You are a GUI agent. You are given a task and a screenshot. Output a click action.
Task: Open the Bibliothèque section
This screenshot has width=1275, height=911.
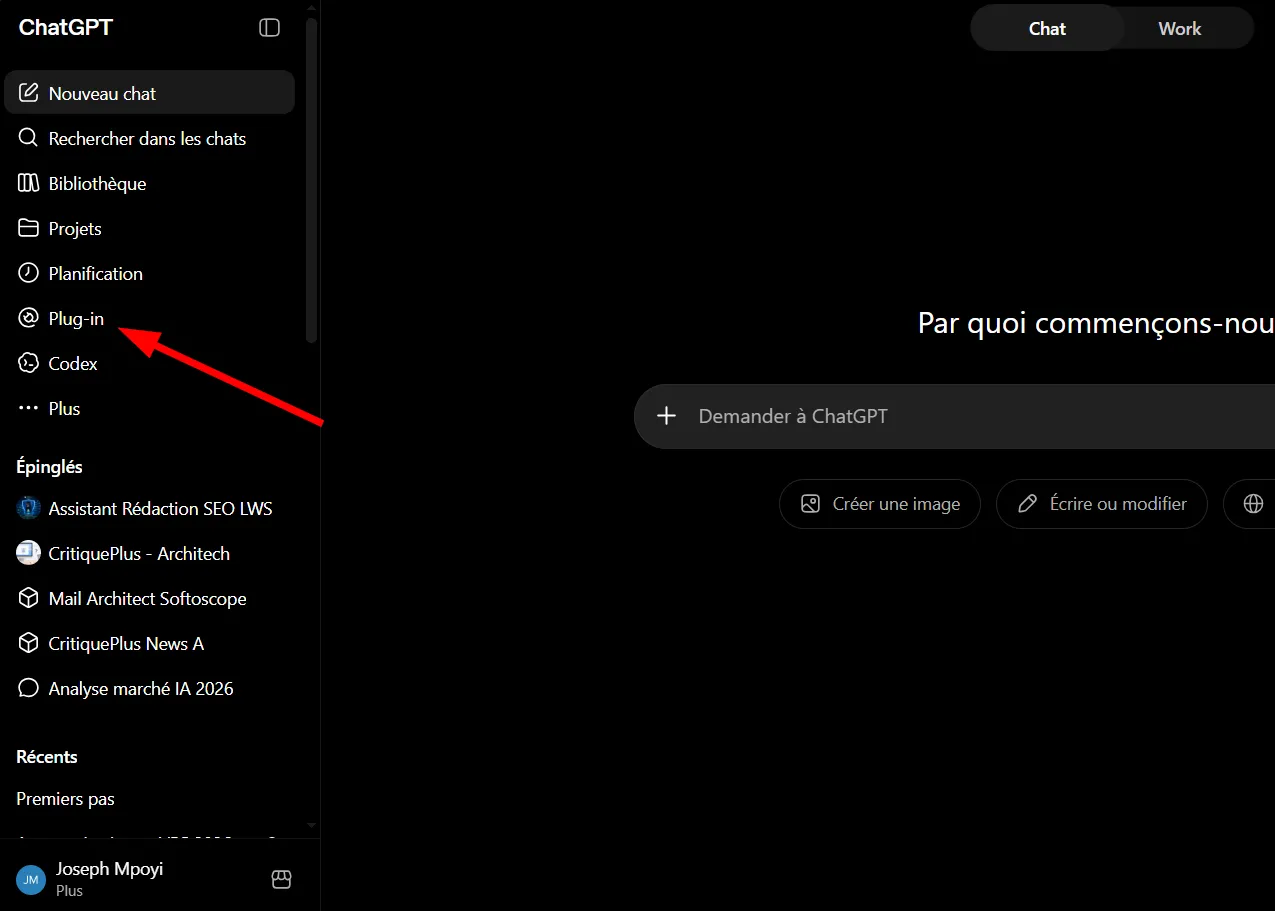tap(149, 183)
